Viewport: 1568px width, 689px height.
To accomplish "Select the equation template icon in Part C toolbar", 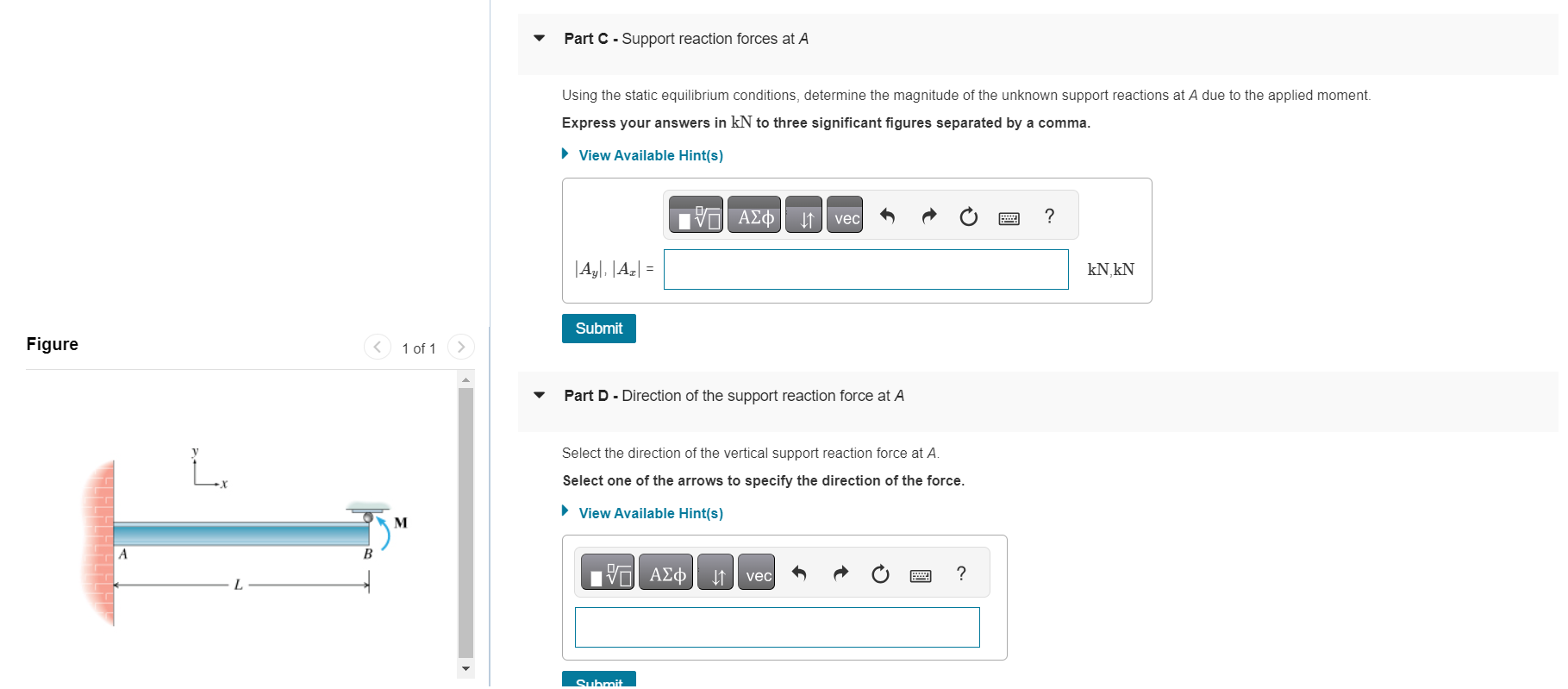I will click(697, 216).
